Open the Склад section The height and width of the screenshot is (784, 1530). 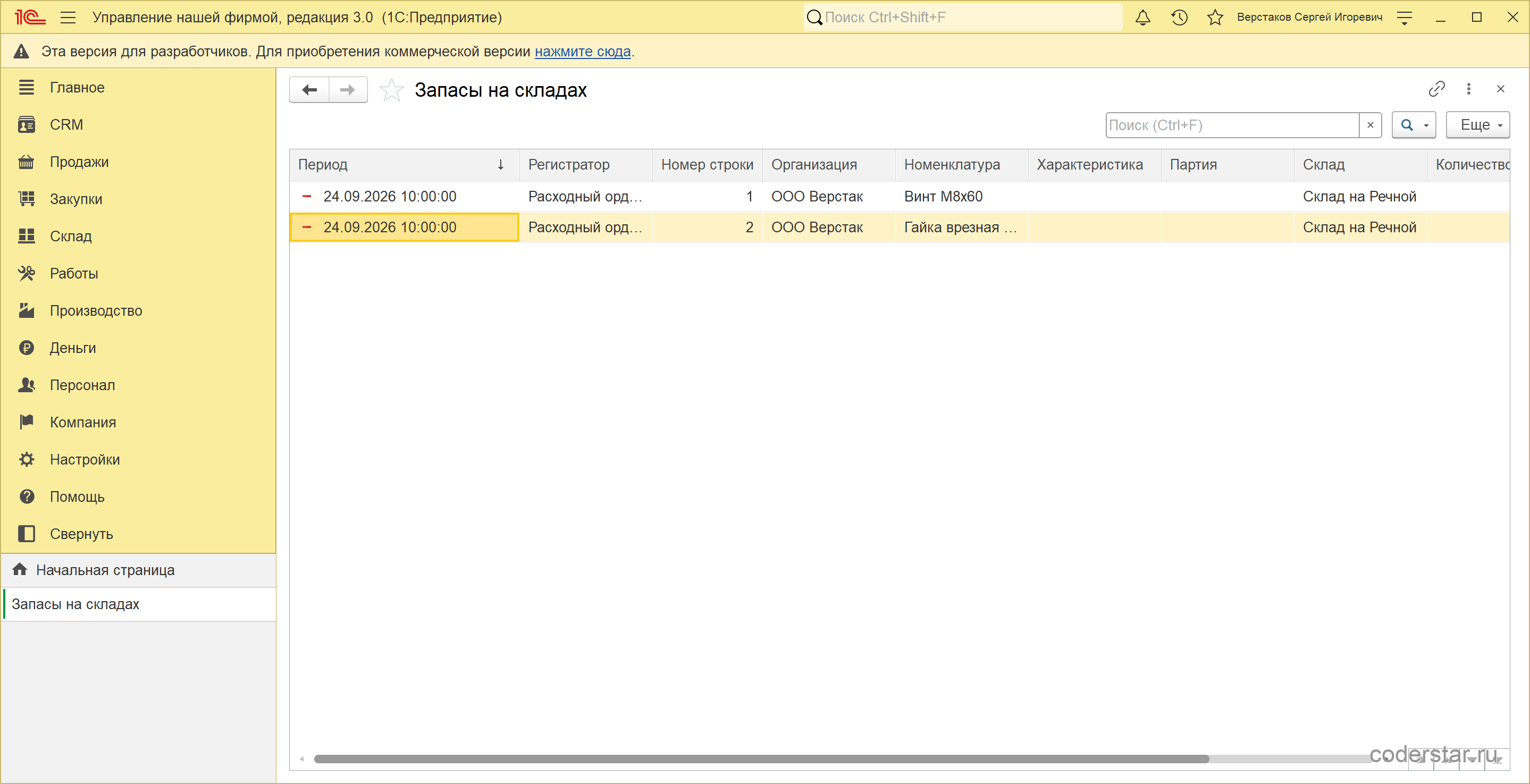pyautogui.click(x=138, y=237)
